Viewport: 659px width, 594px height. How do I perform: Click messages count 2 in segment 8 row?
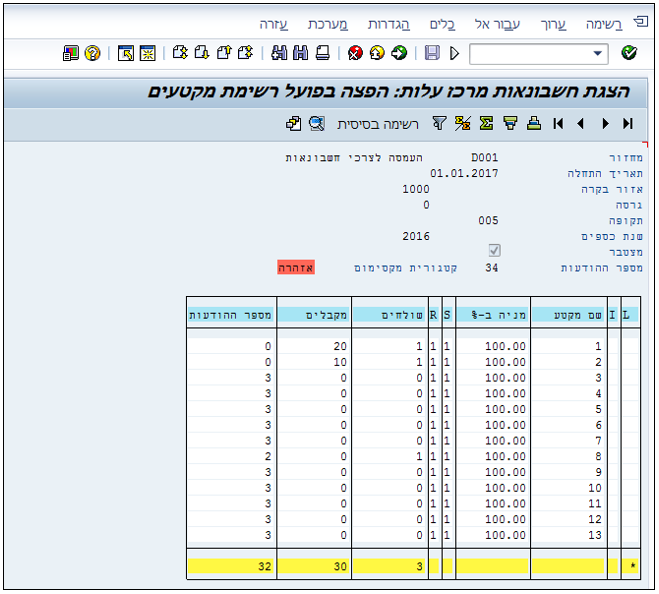(x=268, y=457)
